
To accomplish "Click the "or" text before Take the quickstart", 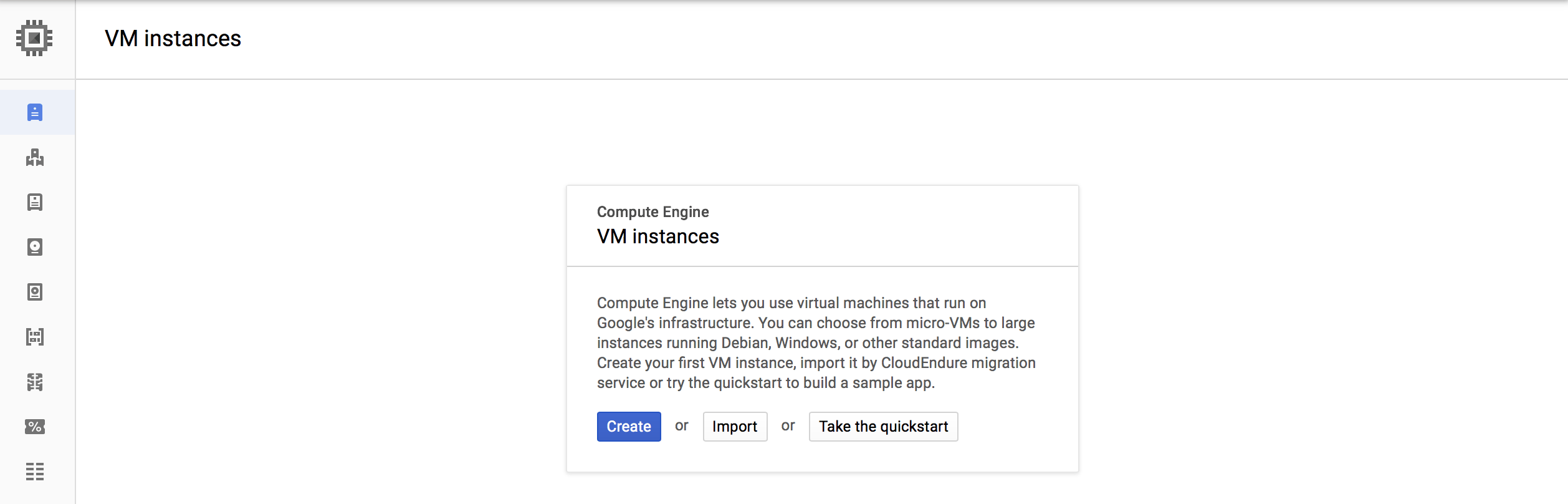I will (788, 426).
